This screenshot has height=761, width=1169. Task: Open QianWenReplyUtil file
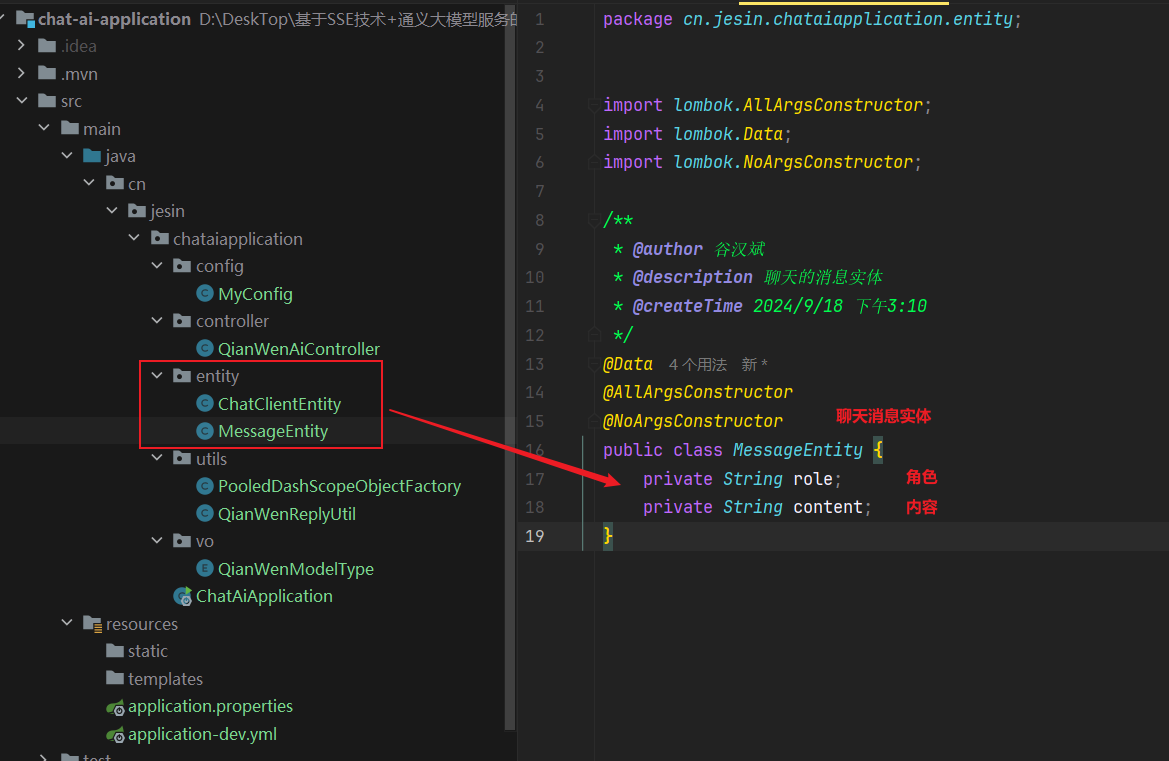[286, 514]
